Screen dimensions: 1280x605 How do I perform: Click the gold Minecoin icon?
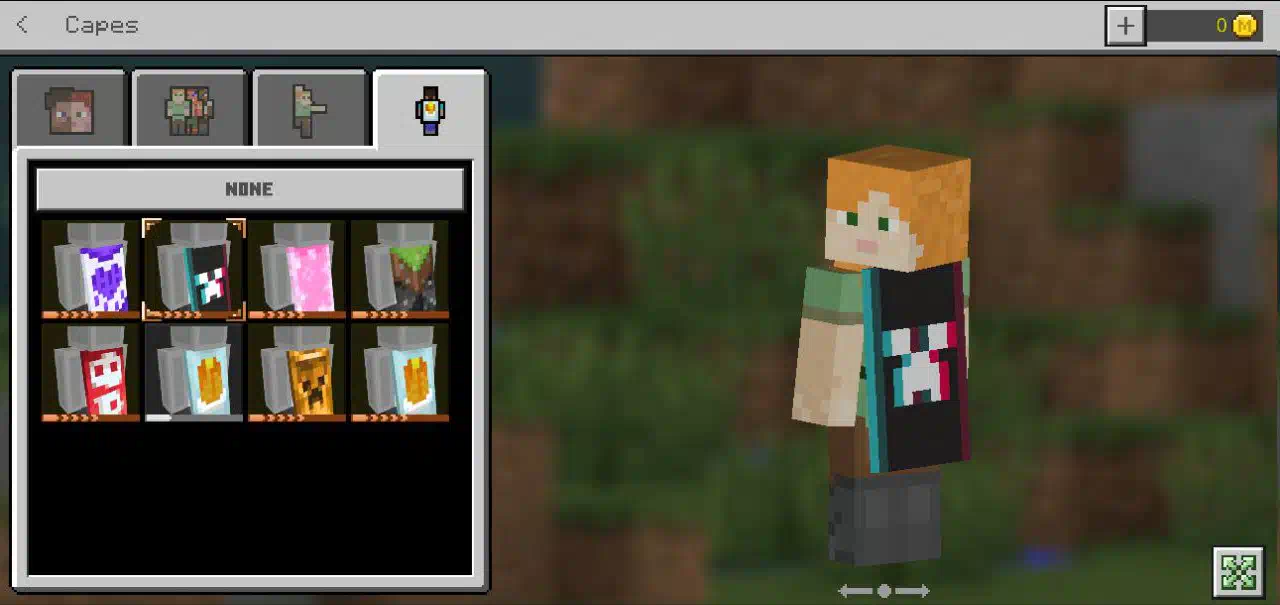(x=1244, y=26)
